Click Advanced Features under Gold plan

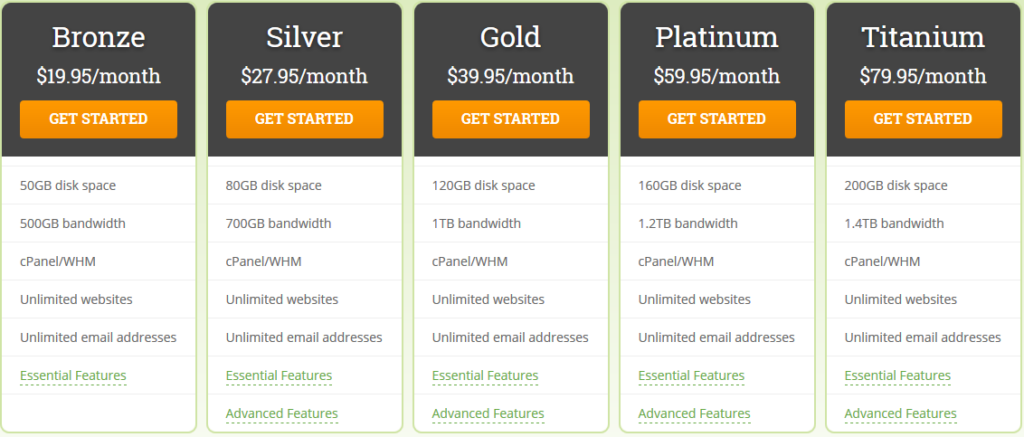tap(488, 413)
